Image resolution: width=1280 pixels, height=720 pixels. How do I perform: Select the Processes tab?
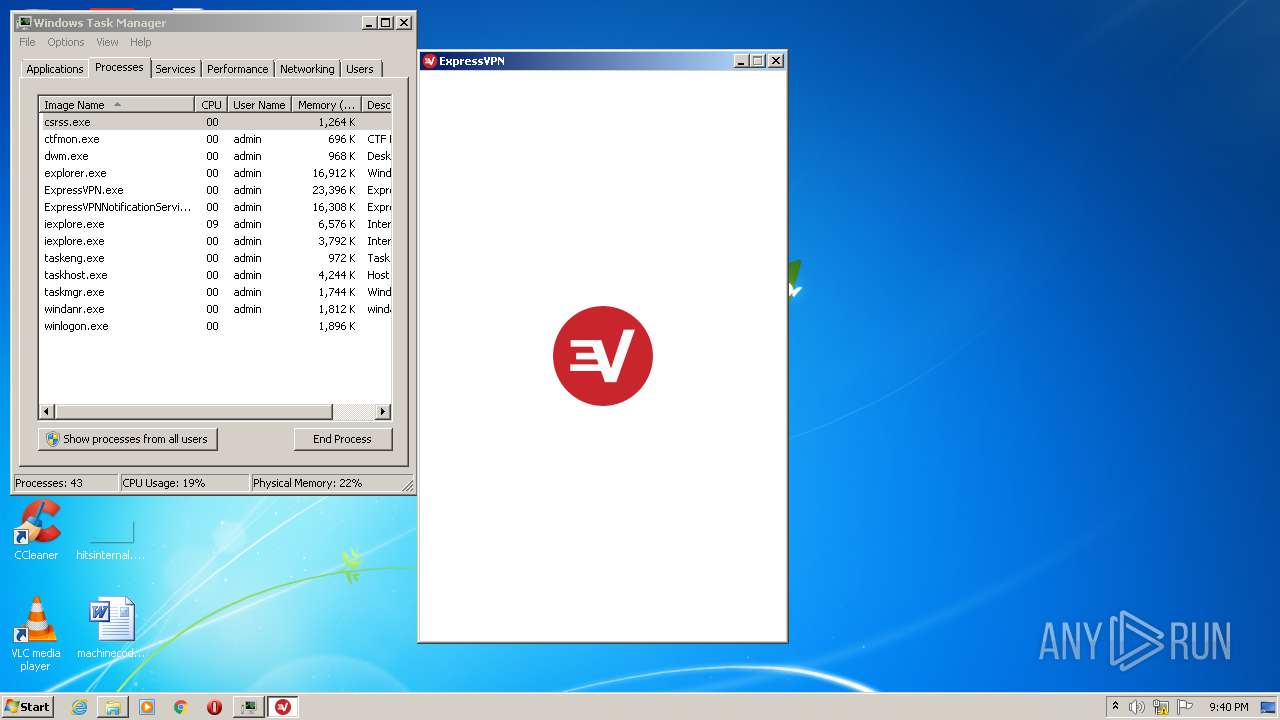tap(119, 67)
